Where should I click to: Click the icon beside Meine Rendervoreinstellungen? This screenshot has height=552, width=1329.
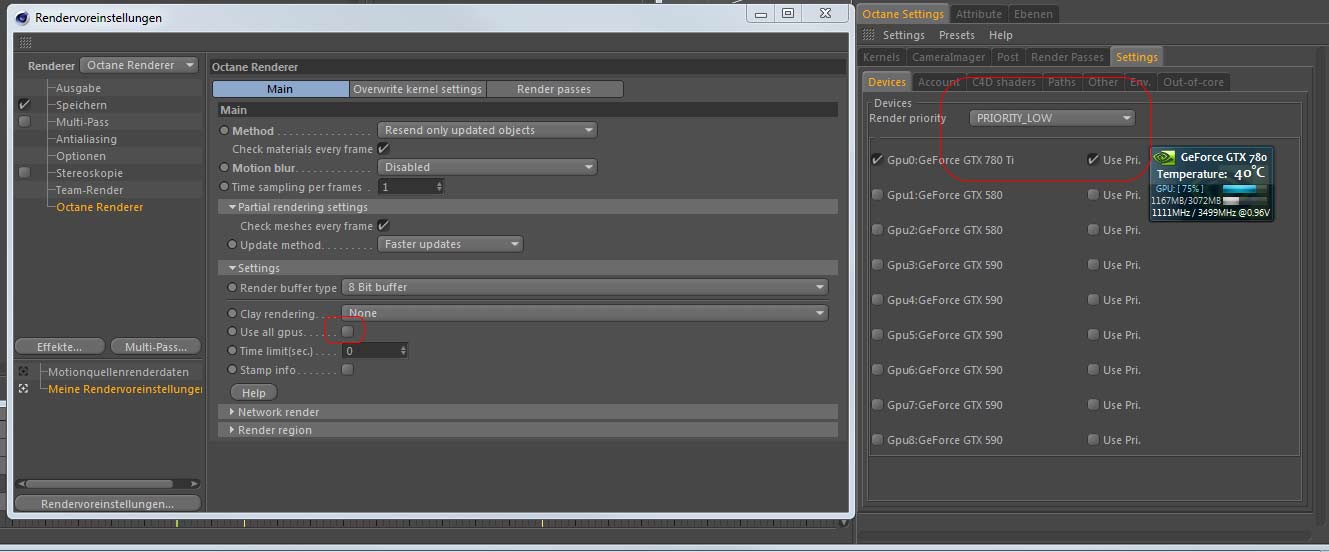(x=23, y=389)
